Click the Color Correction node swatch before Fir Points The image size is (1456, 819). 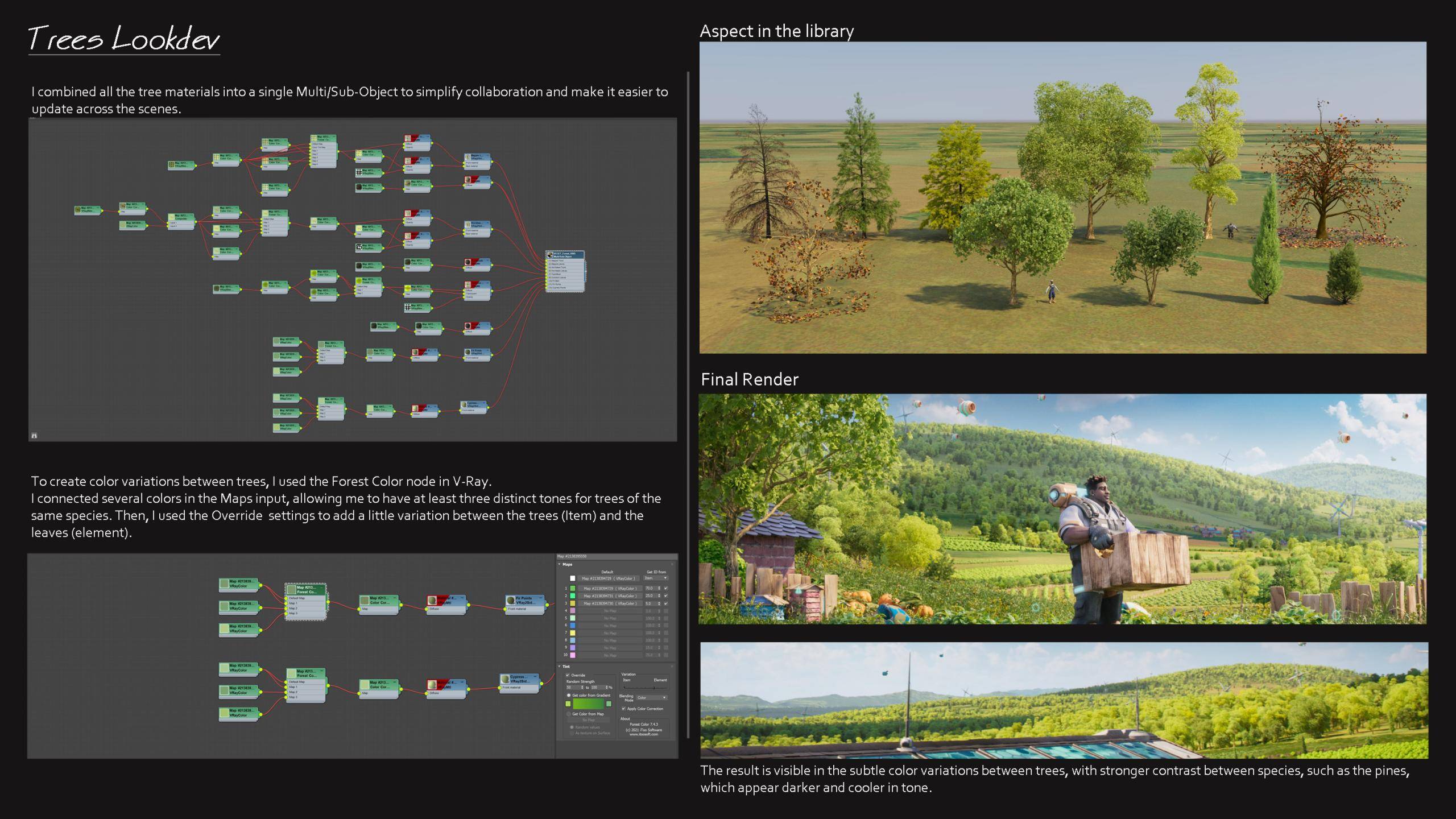point(365,601)
